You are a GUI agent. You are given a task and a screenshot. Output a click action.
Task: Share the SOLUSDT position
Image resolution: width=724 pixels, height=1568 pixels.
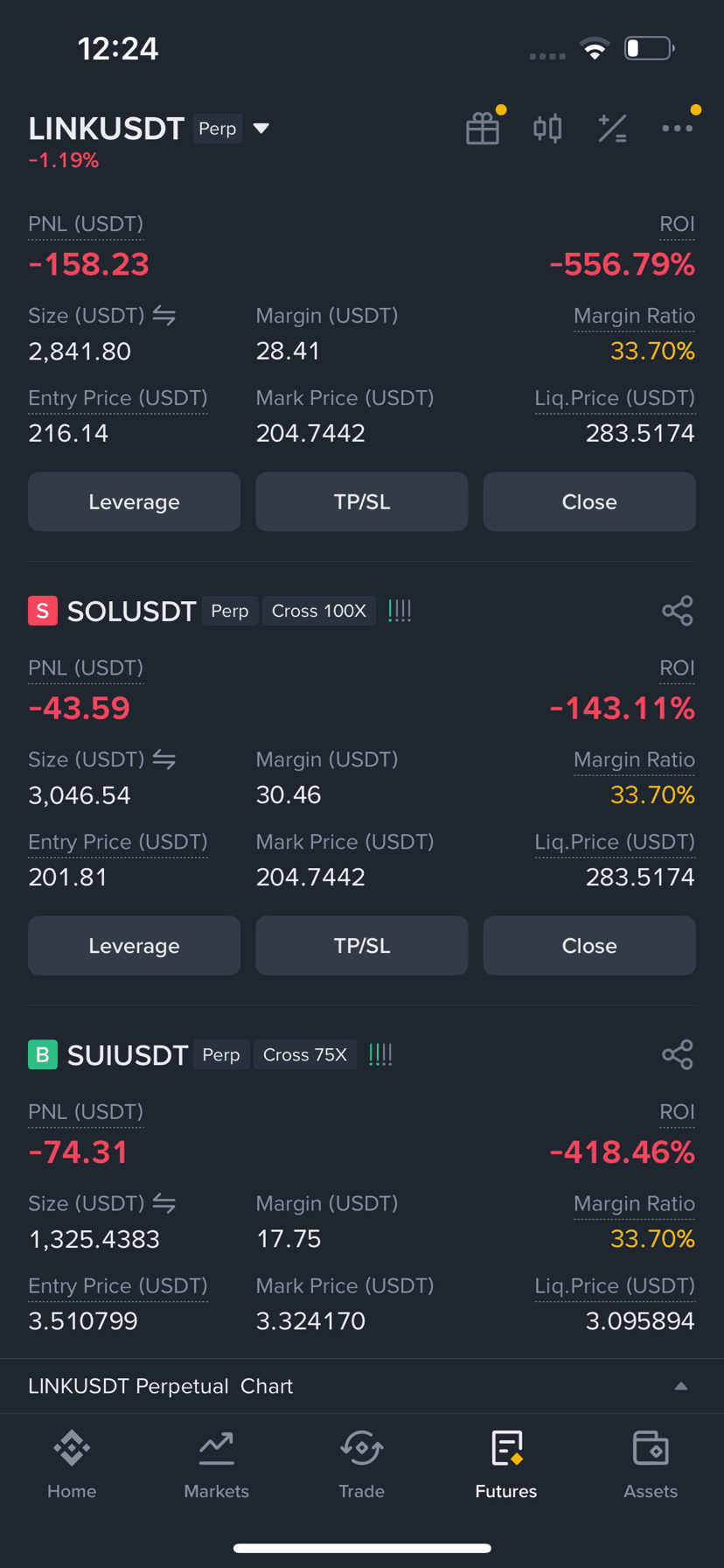(678, 611)
